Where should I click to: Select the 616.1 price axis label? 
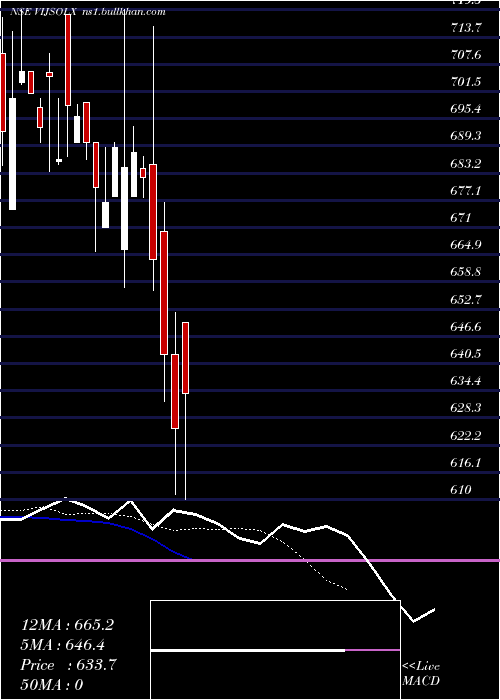(466, 462)
